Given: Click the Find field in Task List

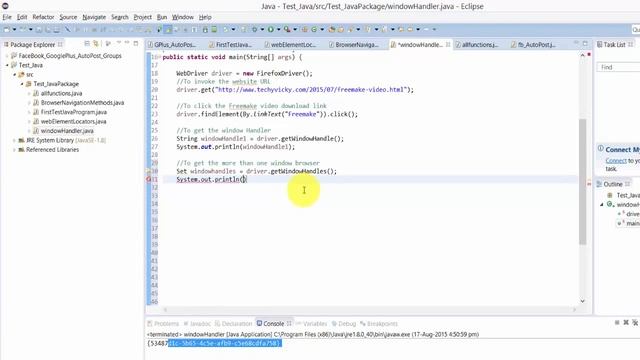Looking at the screenshot, I should (x=618, y=67).
